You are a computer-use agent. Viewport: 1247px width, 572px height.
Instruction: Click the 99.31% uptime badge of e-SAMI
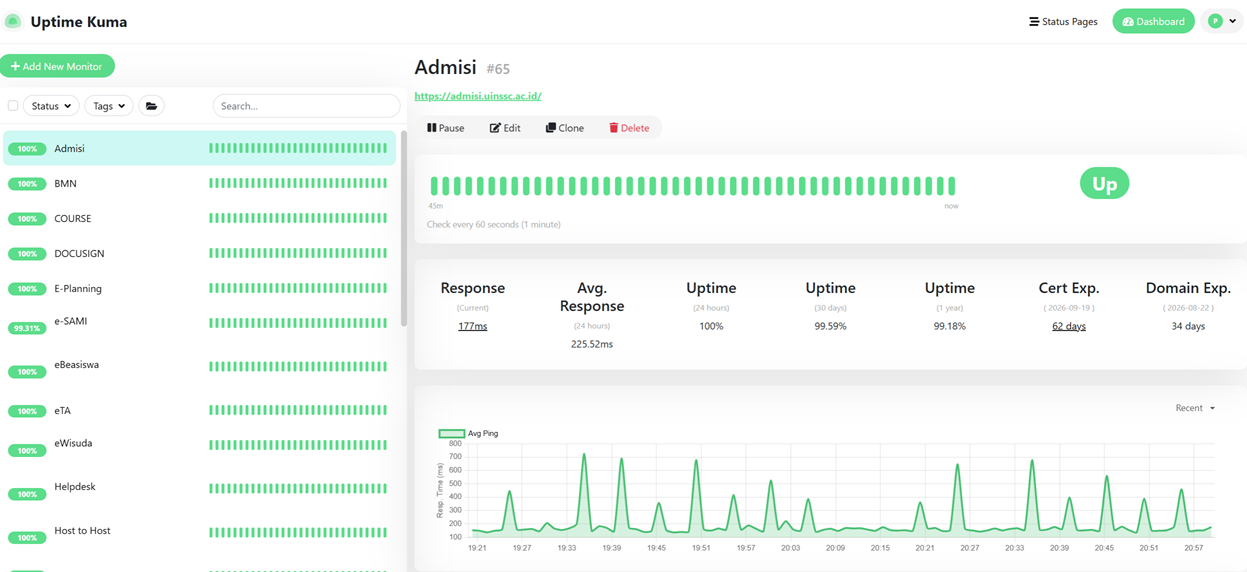(27, 328)
